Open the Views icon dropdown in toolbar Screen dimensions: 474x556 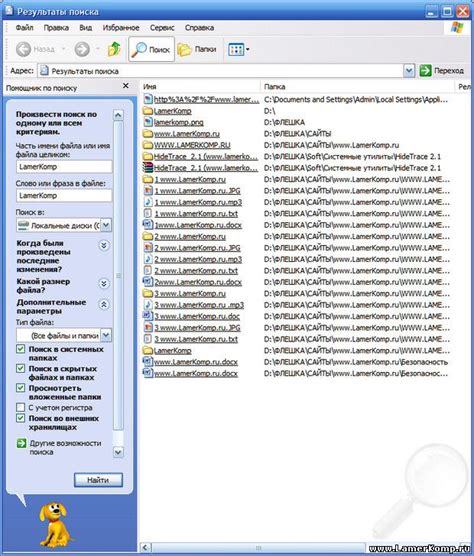tap(239, 49)
